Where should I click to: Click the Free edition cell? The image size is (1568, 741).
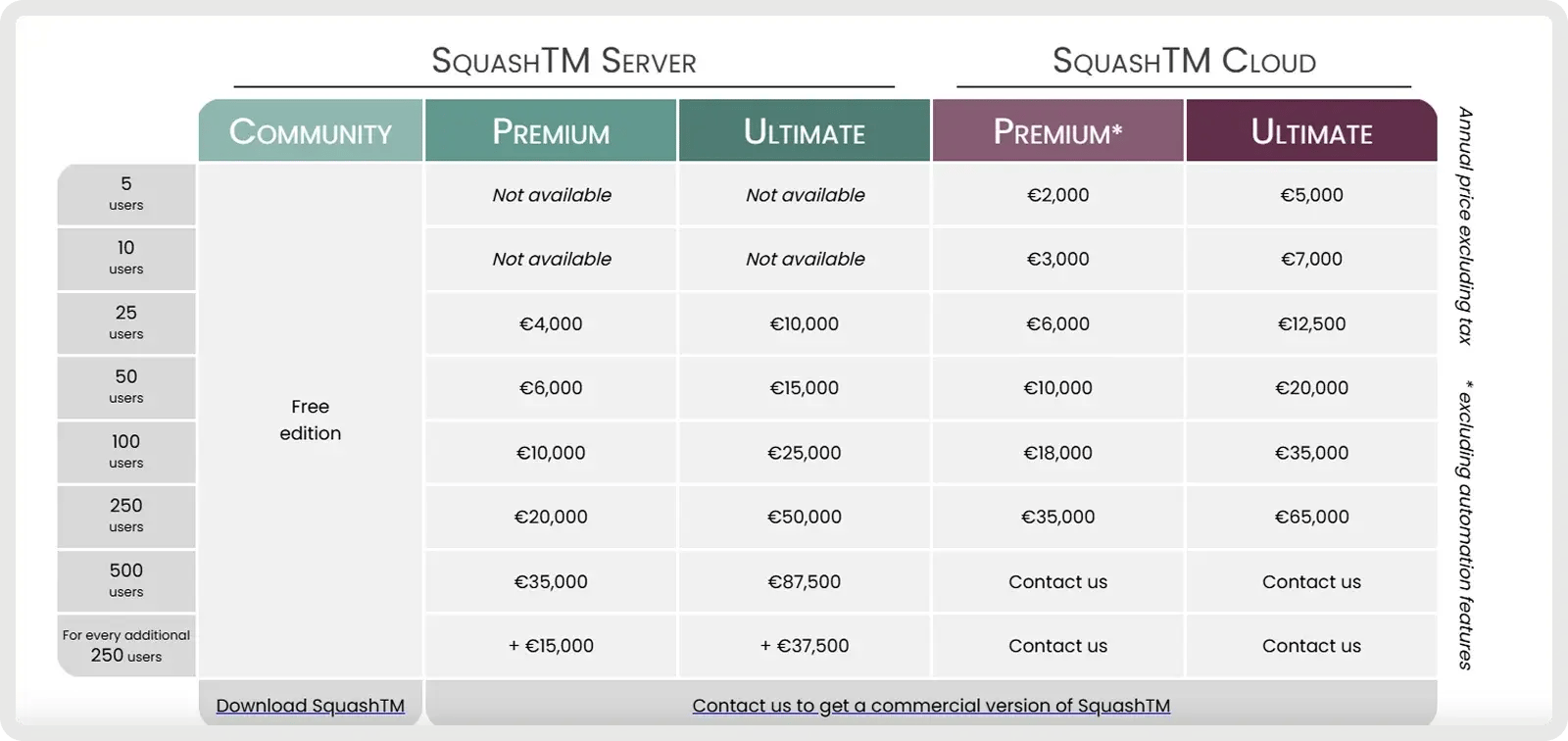click(x=311, y=420)
